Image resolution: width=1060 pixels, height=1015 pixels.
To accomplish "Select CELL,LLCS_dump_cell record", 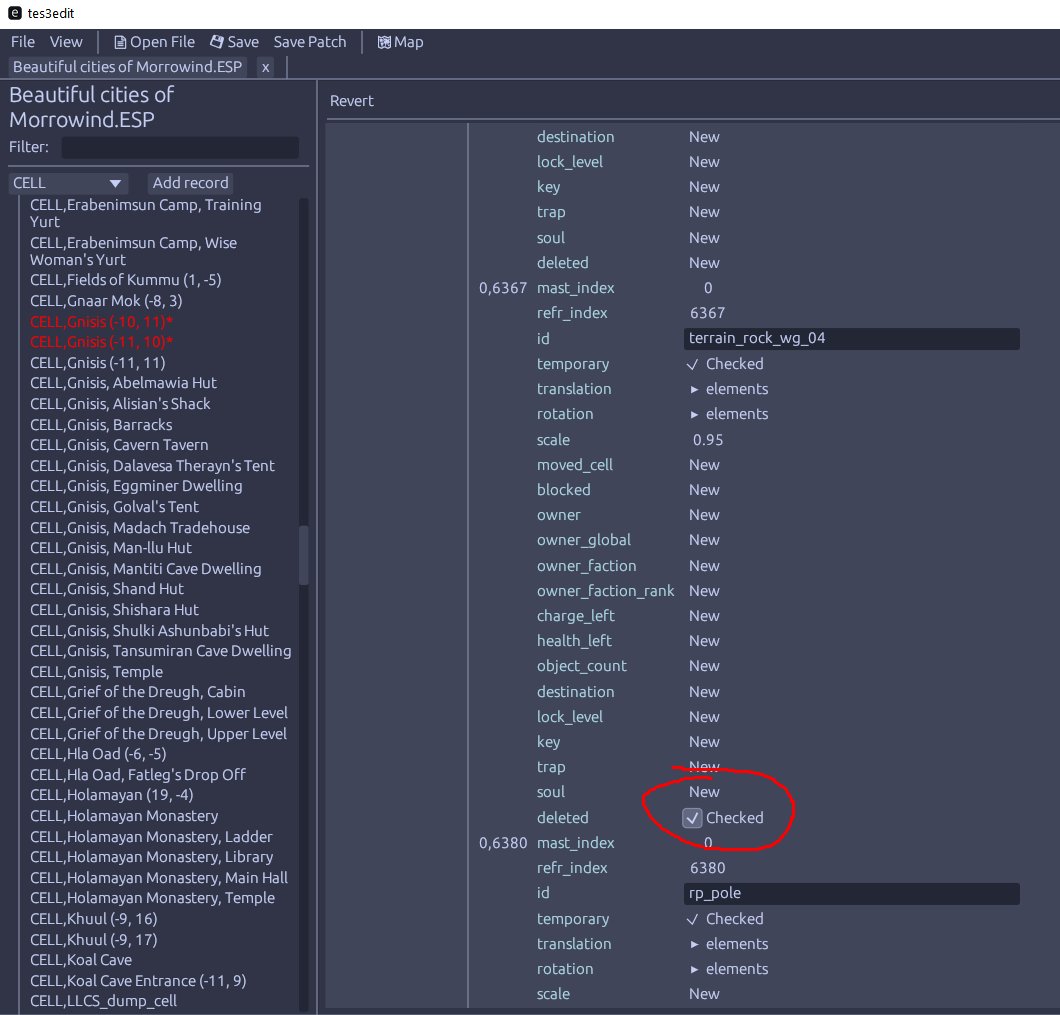I will coord(103,1001).
